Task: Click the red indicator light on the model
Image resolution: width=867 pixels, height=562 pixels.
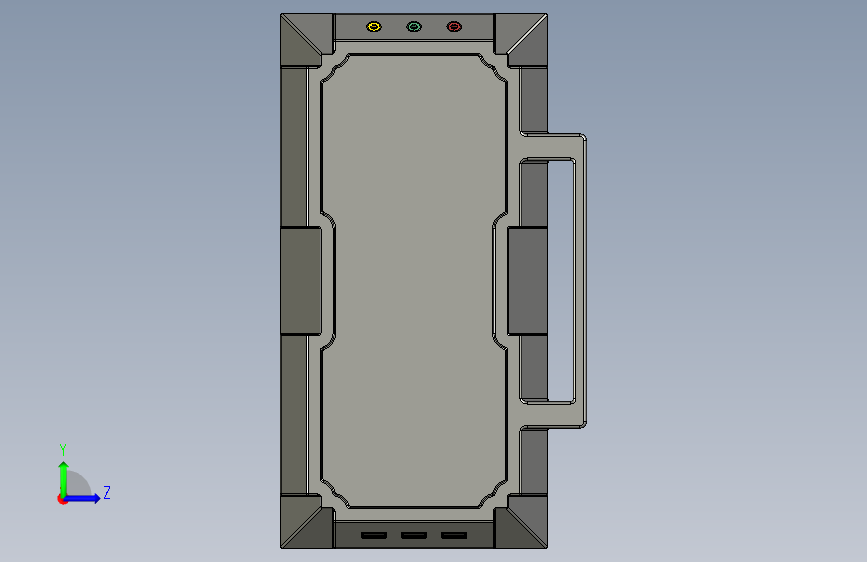Action: coord(454,27)
